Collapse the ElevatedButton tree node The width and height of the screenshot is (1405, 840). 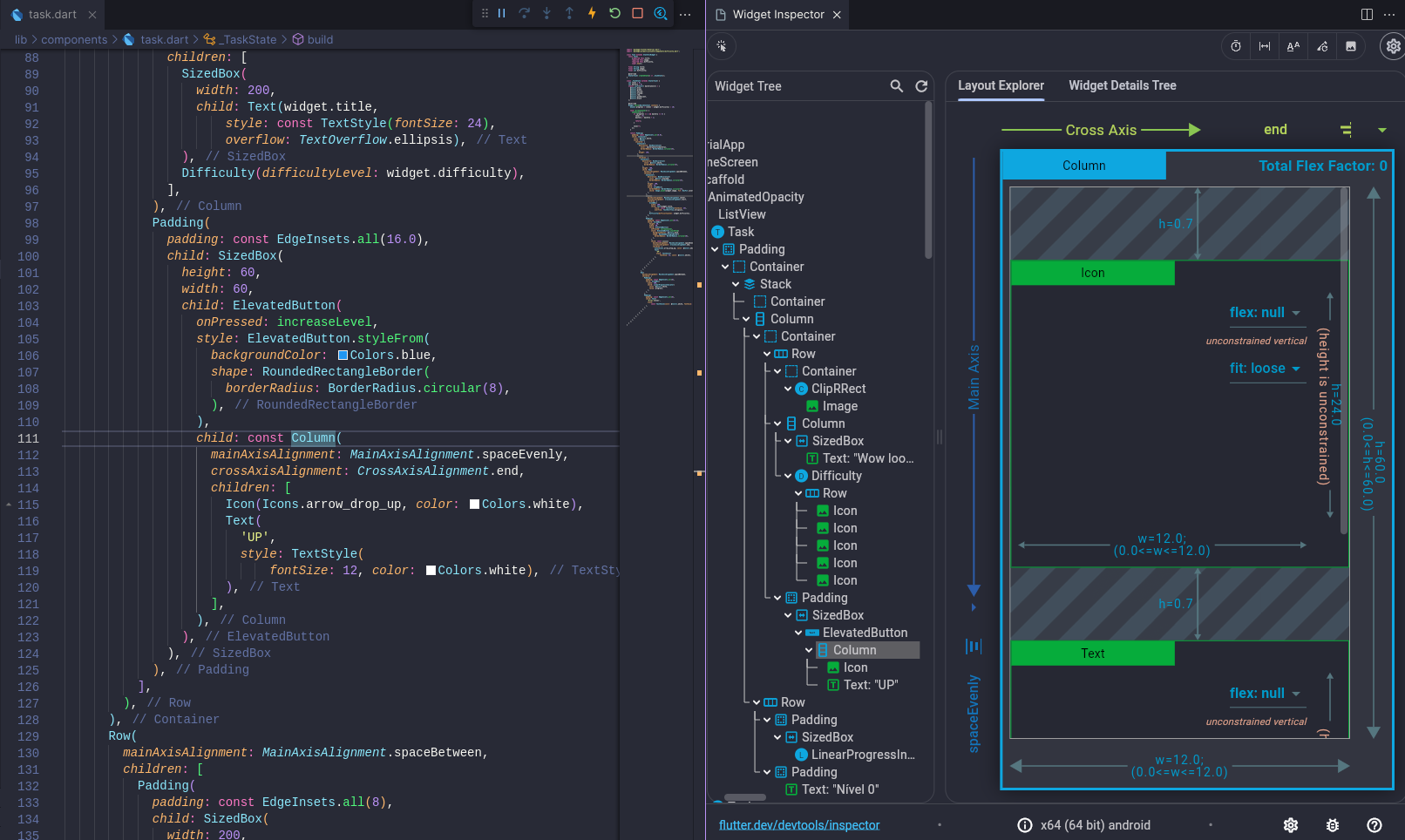tap(798, 633)
